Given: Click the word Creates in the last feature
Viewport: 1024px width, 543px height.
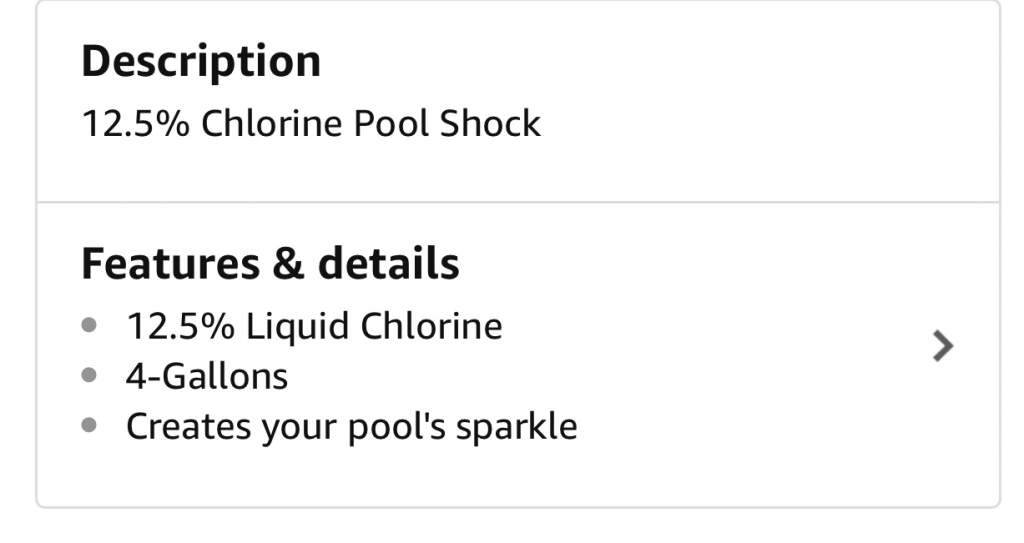Looking at the screenshot, I should click(188, 427).
